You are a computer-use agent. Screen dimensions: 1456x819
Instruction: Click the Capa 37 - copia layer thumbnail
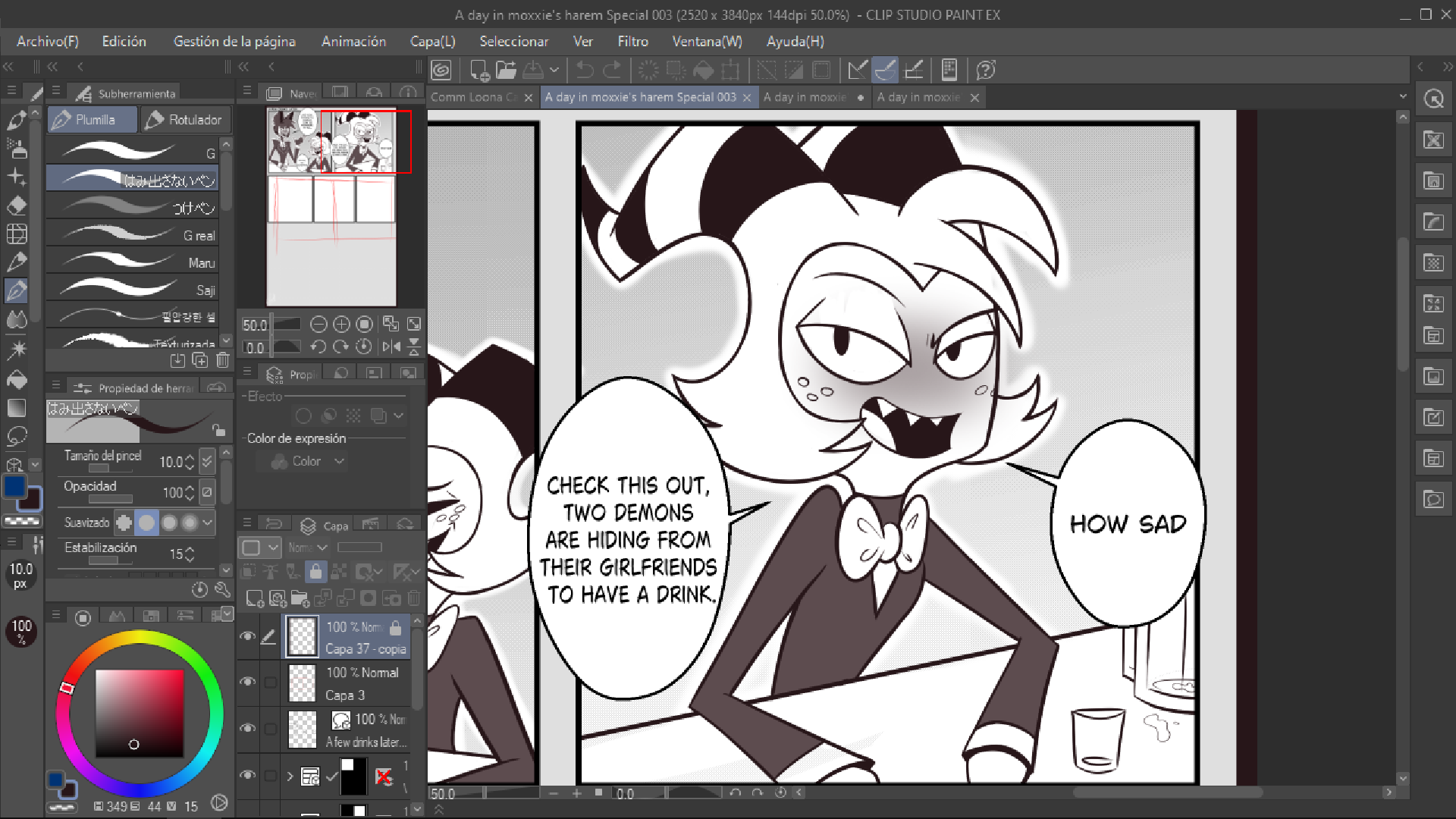pyautogui.click(x=303, y=637)
